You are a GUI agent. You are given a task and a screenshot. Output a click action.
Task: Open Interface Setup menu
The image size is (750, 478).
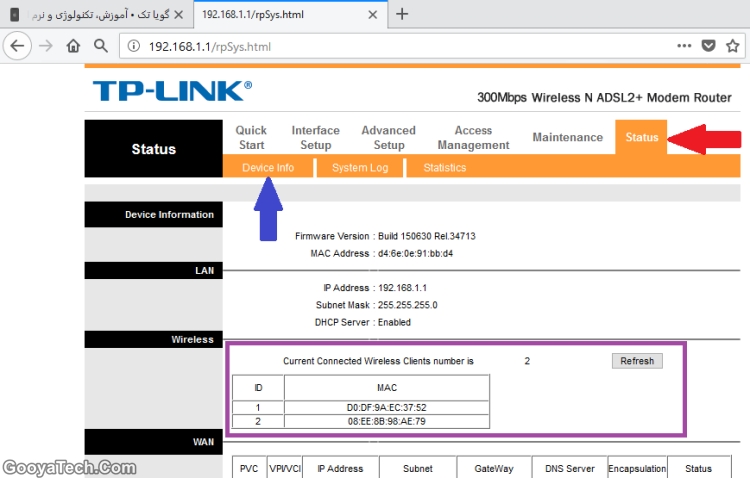315,137
